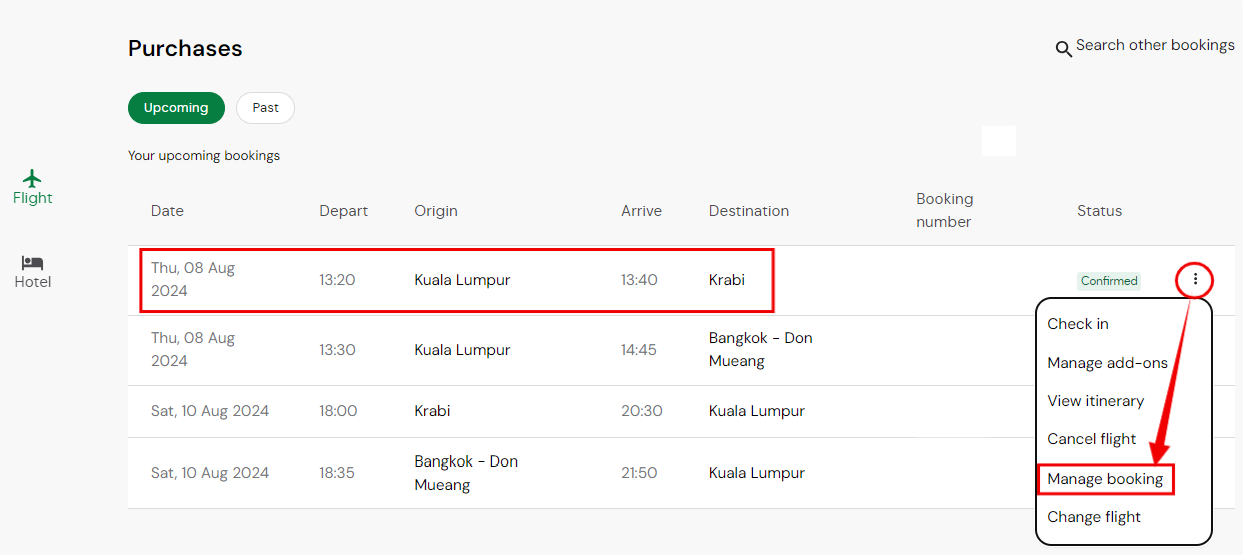Select View itinerary from the menu
This screenshot has height=555, width=1243.
1095,401
